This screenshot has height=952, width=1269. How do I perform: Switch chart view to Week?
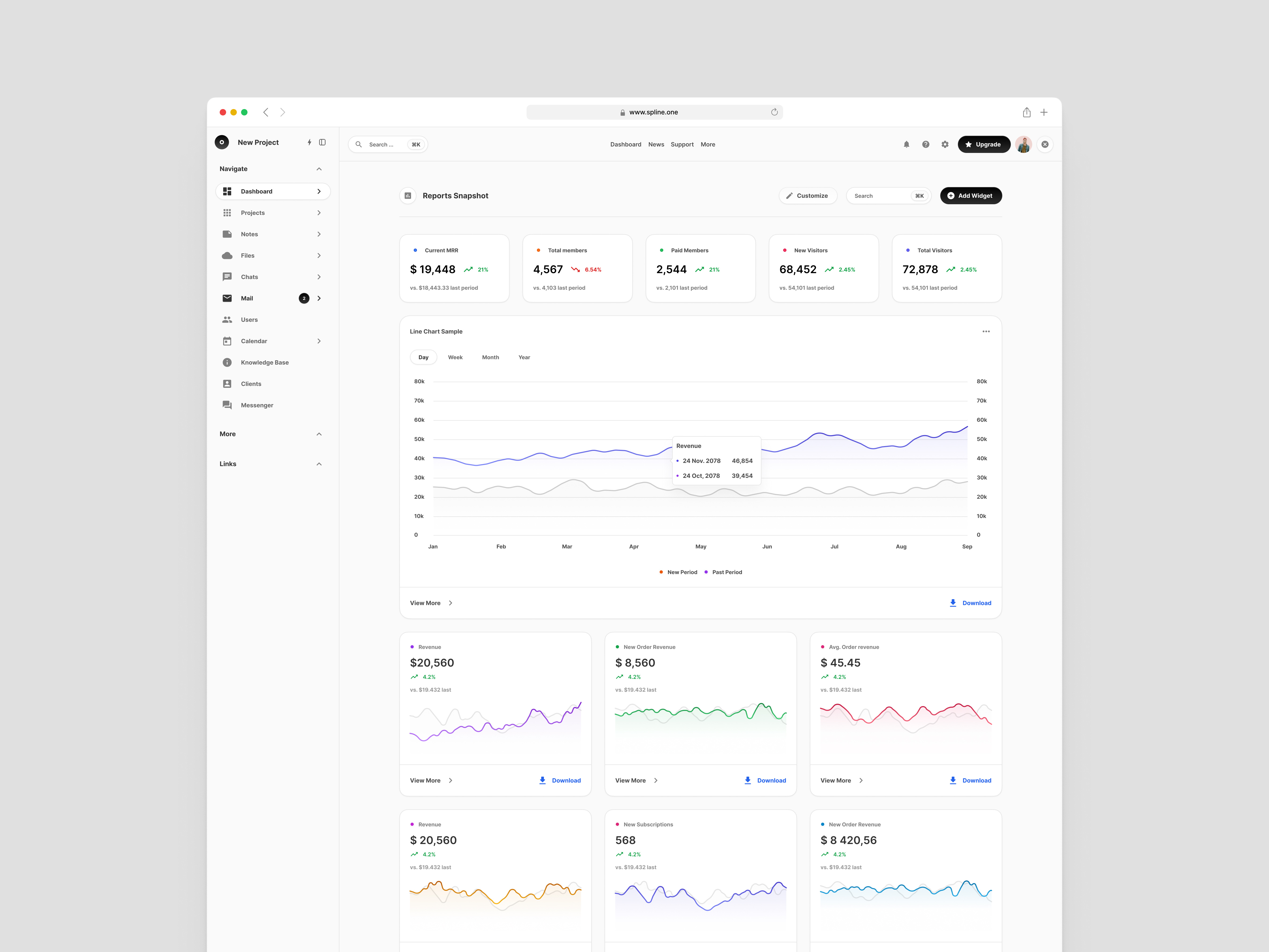click(x=455, y=357)
